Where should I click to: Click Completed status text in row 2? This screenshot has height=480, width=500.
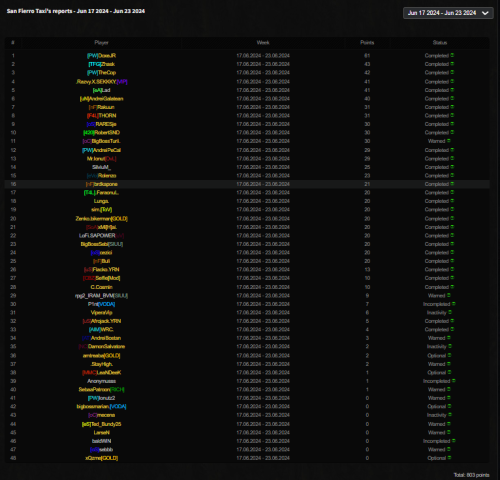[x=436, y=64]
